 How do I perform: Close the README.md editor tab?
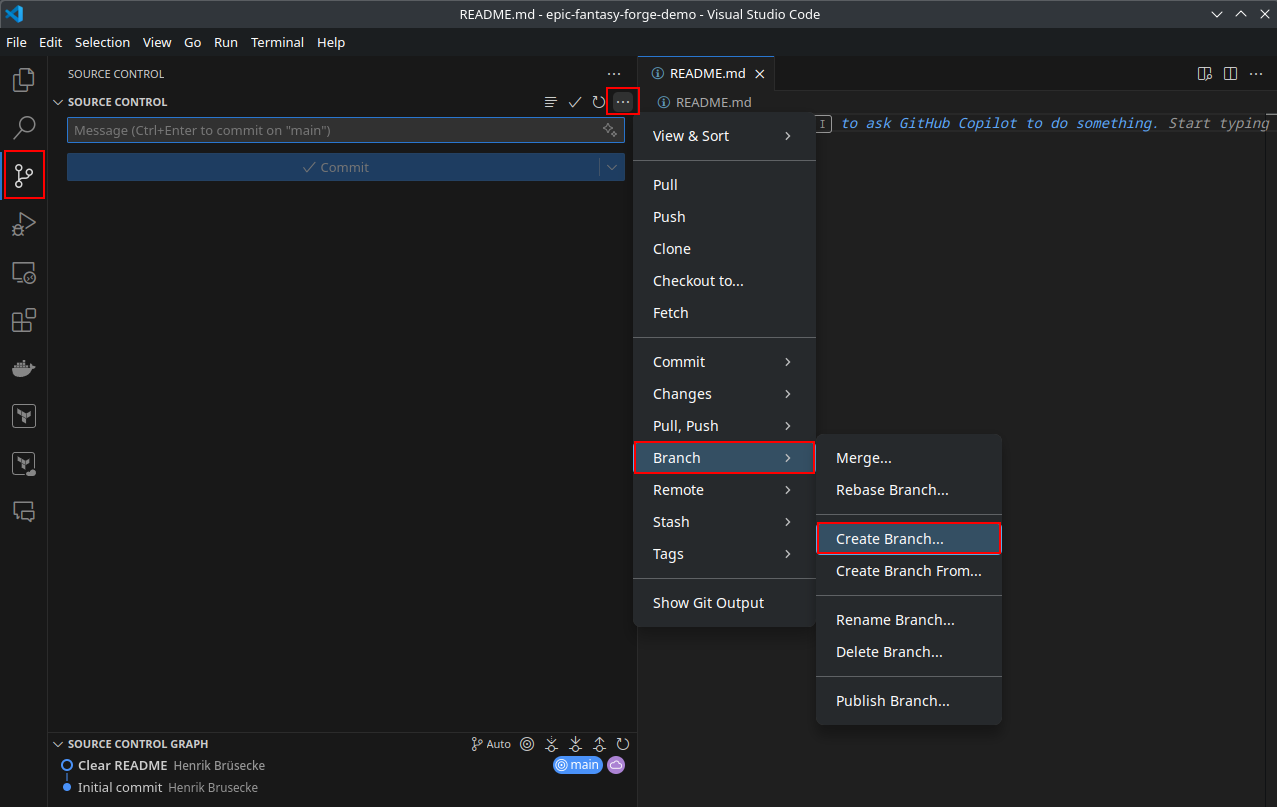pyautogui.click(x=760, y=74)
